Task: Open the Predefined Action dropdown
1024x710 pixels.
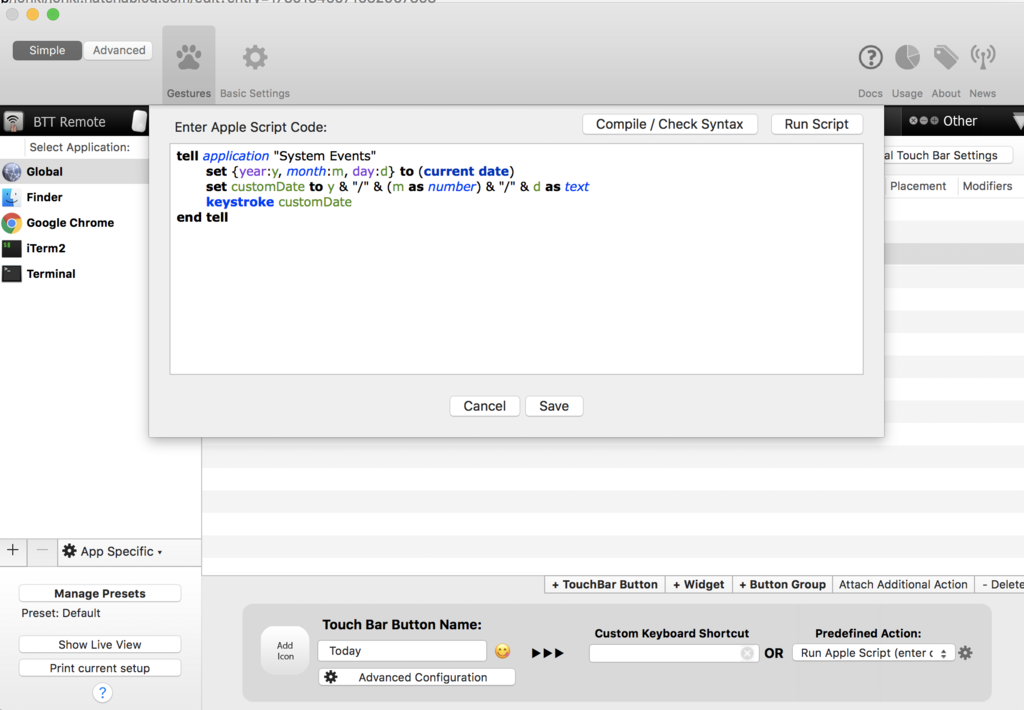Action: pos(873,653)
